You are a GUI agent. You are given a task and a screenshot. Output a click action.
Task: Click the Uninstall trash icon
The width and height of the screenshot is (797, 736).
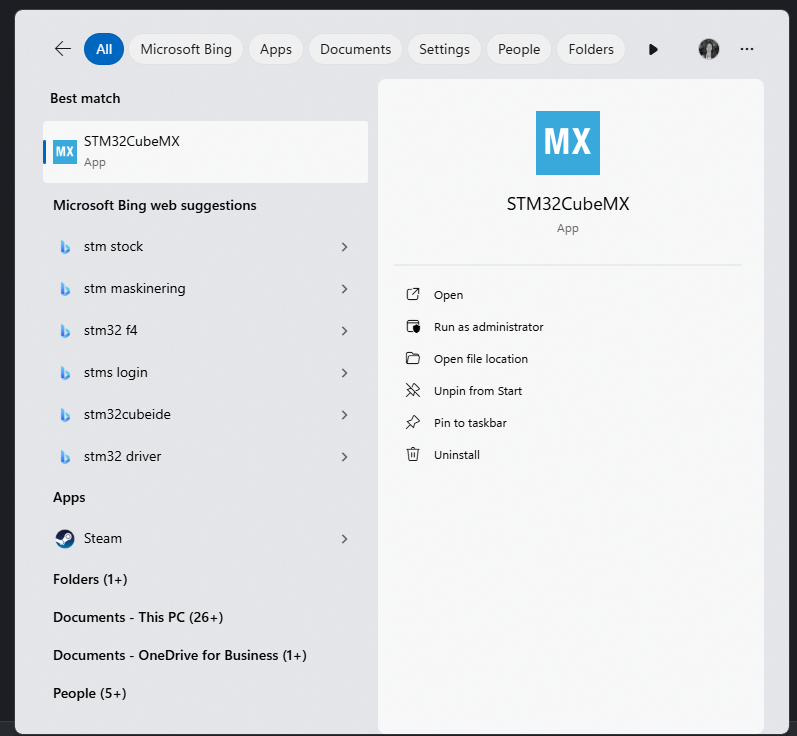[413, 454]
